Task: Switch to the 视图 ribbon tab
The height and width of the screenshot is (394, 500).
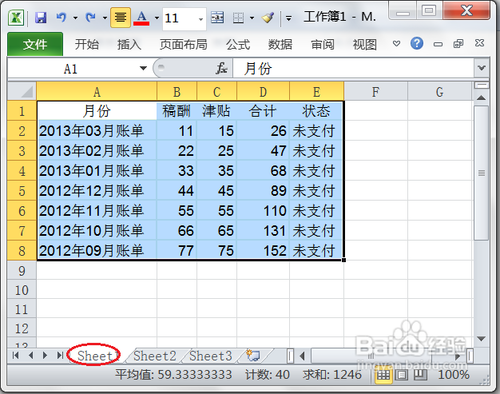Action: pyautogui.click(x=365, y=44)
